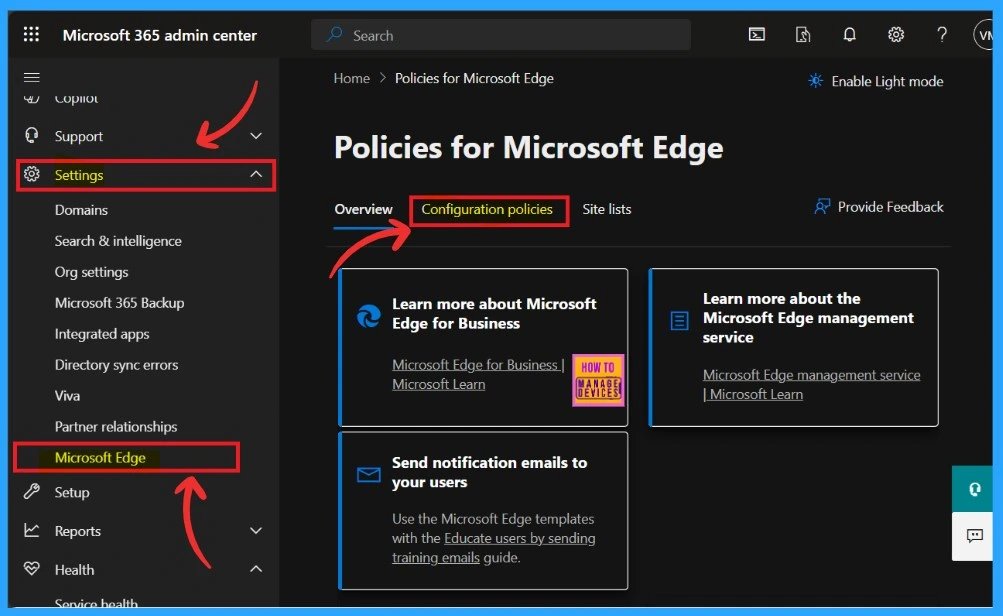Collapse the Health section chevron
1003x616 pixels.
click(x=256, y=569)
